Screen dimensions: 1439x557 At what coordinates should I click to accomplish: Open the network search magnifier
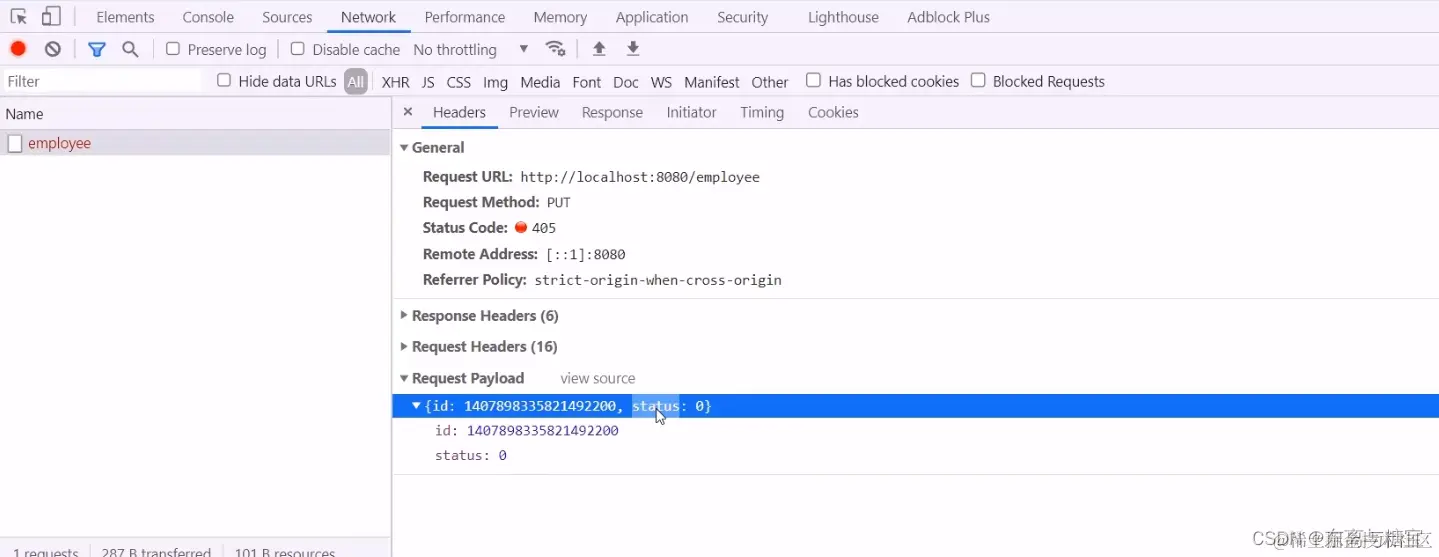130,49
